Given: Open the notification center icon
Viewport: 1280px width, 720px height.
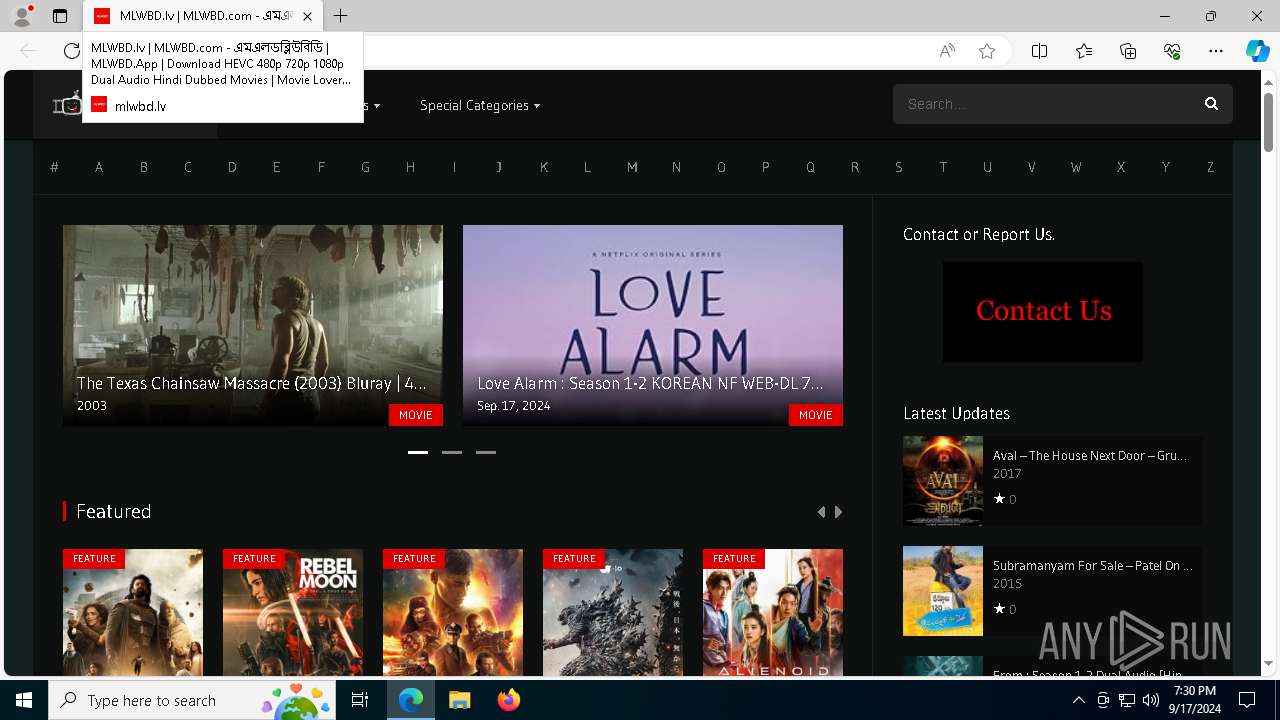Looking at the screenshot, I should [1247, 700].
